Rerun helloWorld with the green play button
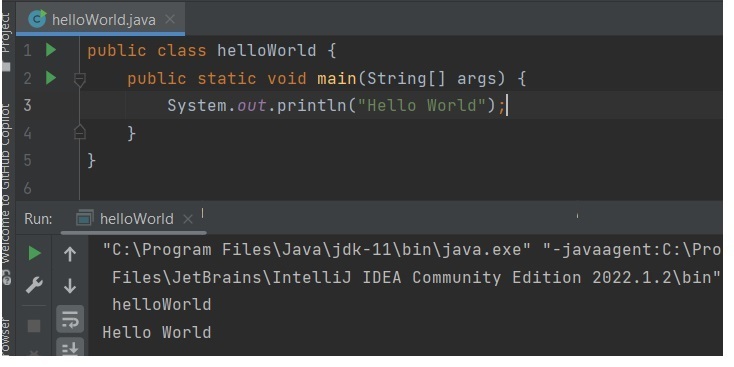 (34, 253)
